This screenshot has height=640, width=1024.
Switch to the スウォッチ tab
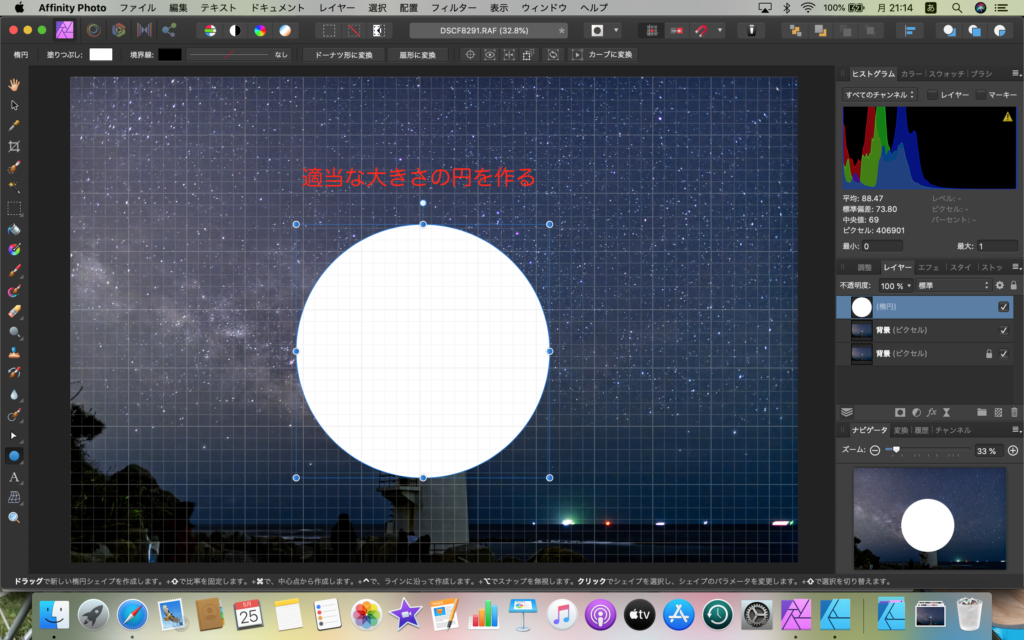pos(946,74)
